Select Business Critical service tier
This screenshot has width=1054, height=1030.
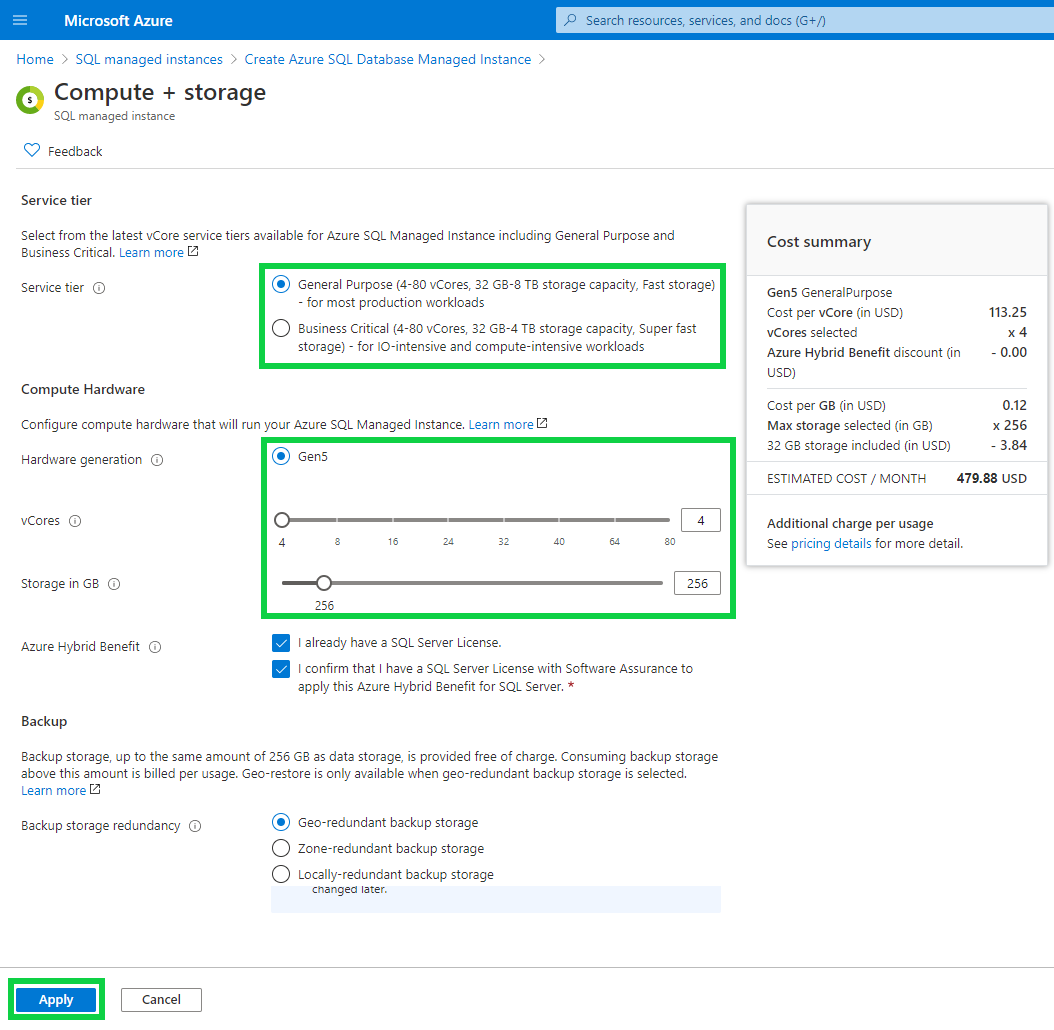281,328
